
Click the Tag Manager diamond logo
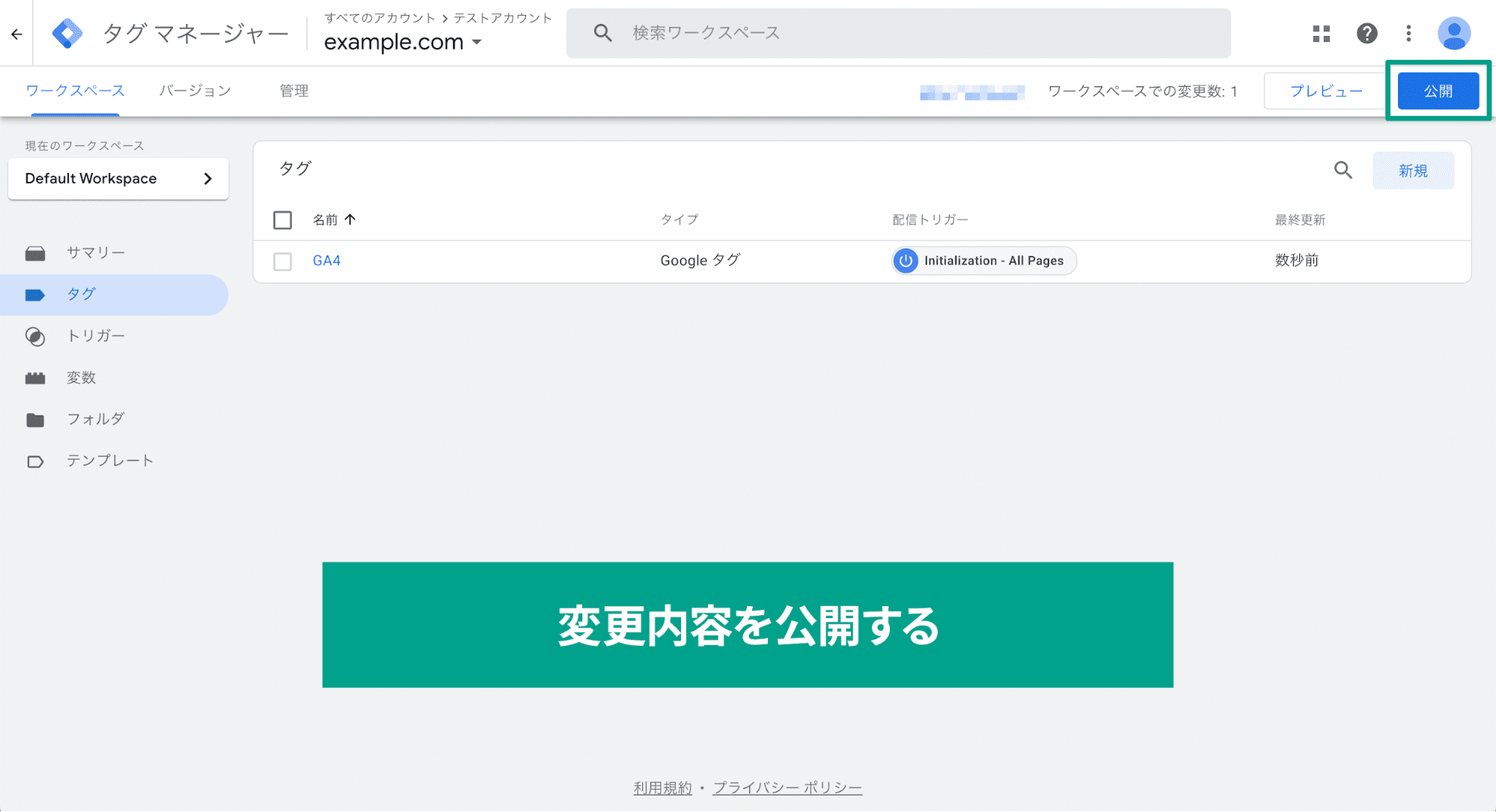67,34
